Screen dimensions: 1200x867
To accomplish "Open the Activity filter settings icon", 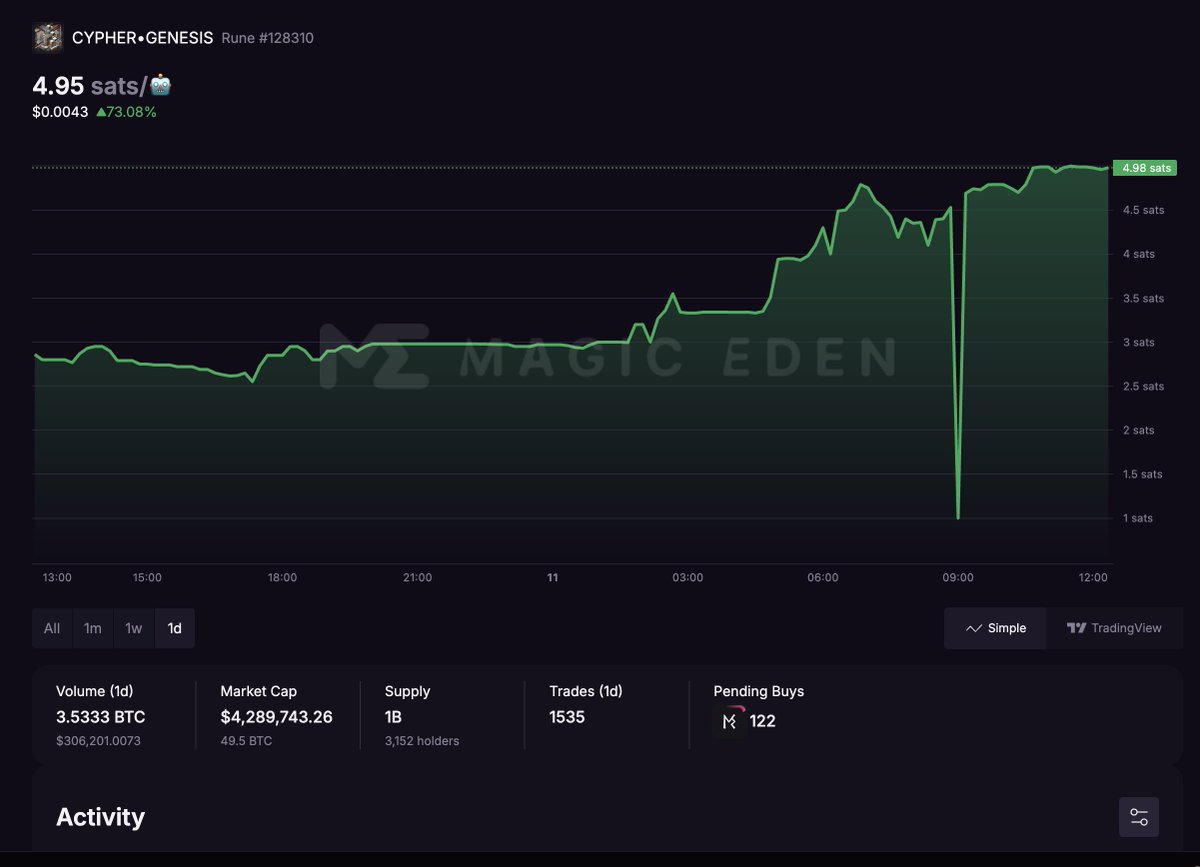I will [1139, 817].
